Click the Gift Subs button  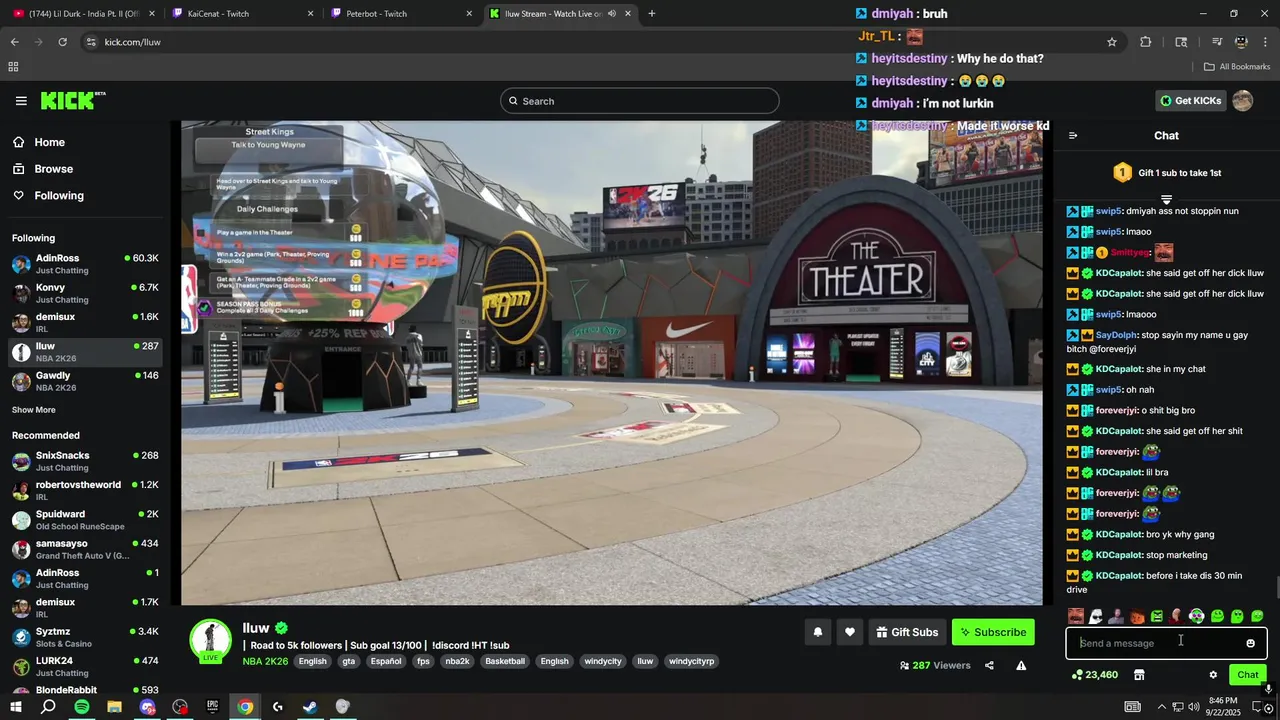(908, 632)
